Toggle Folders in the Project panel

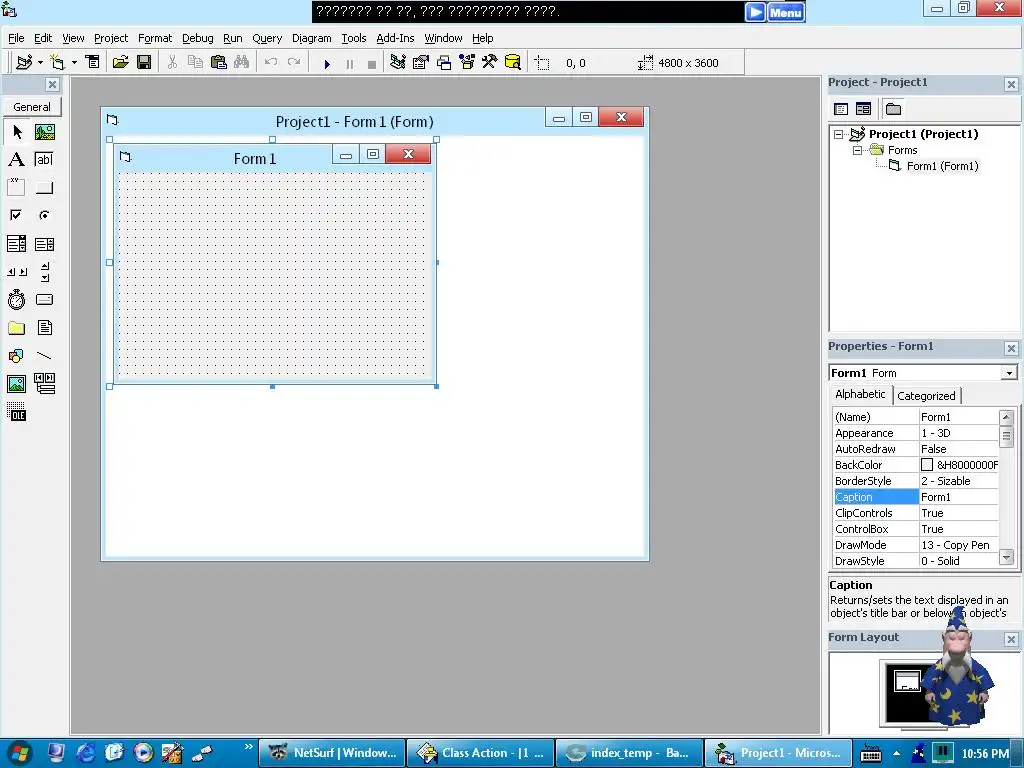point(893,109)
